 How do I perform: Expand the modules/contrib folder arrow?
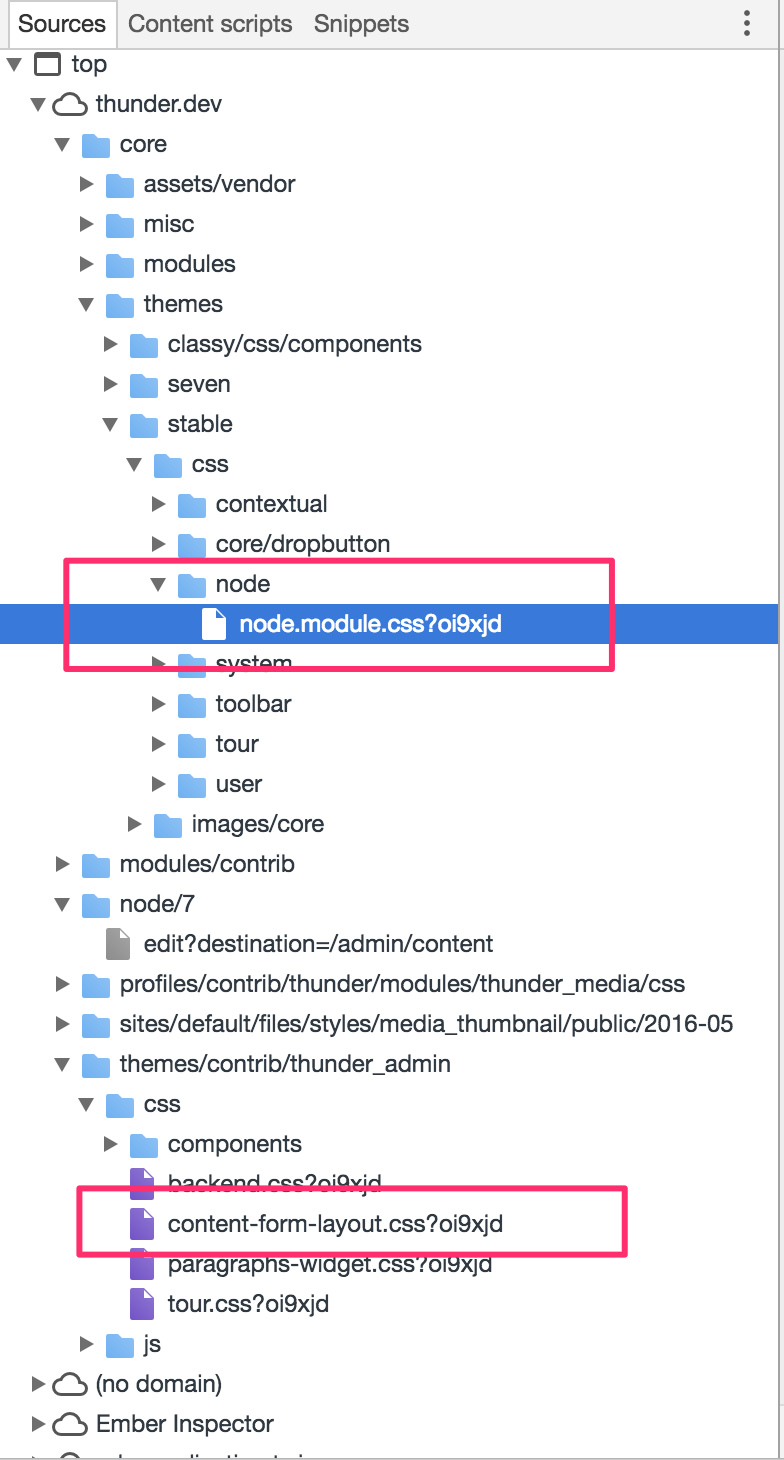coord(63,864)
